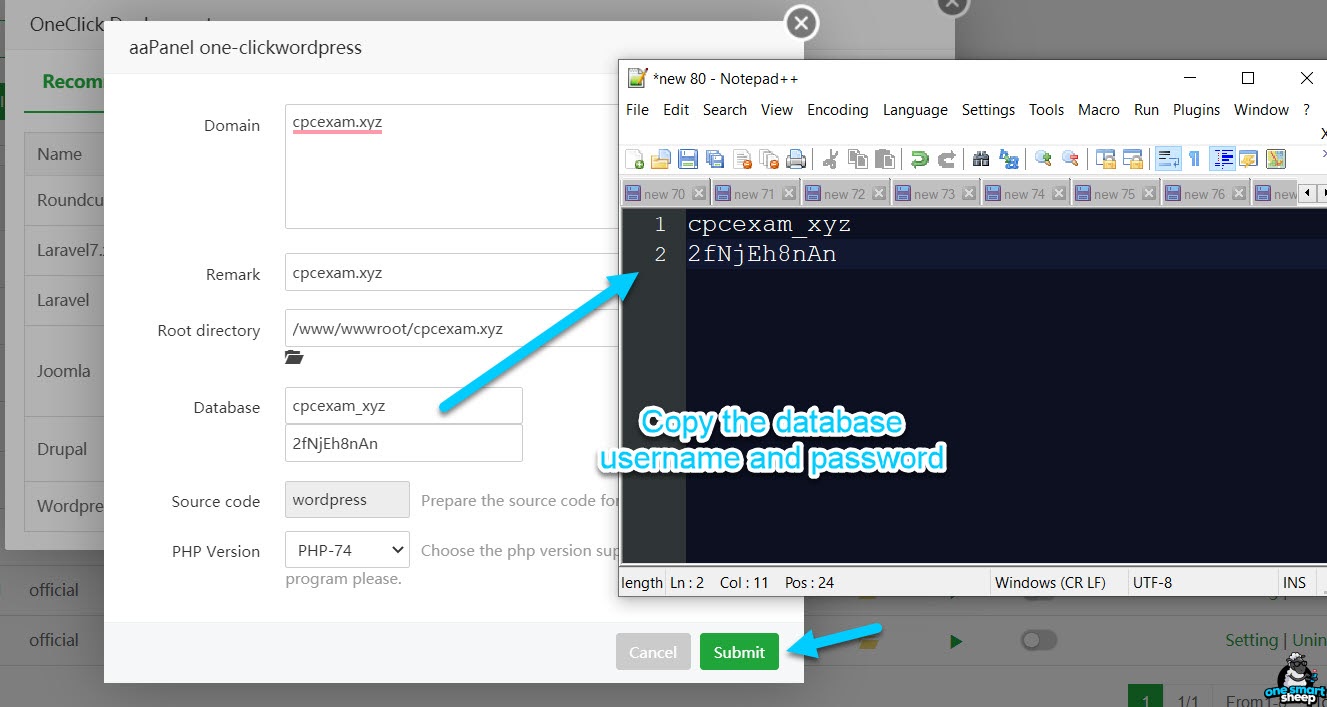This screenshot has width=1327, height=707.
Task: Open Document Map from Notepad++ toolbar
Action: [1276, 159]
